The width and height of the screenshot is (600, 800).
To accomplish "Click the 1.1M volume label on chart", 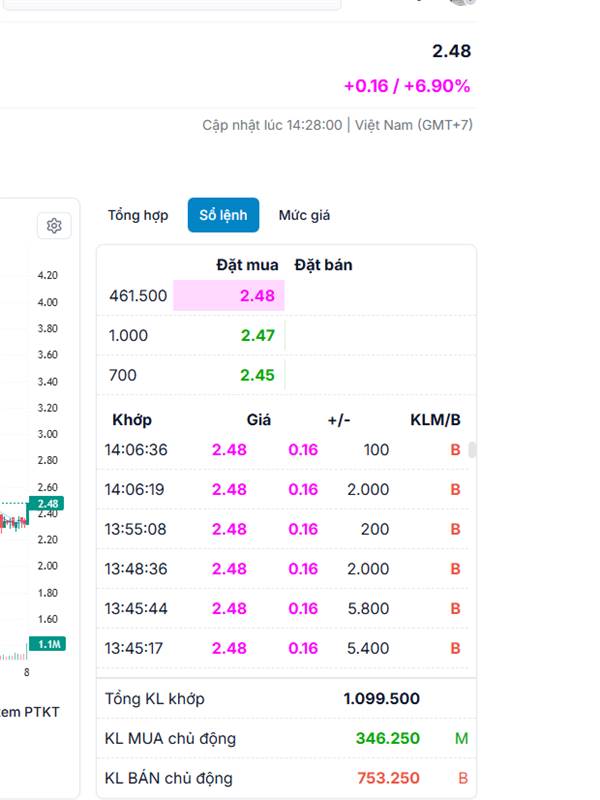I will click(x=48, y=644).
